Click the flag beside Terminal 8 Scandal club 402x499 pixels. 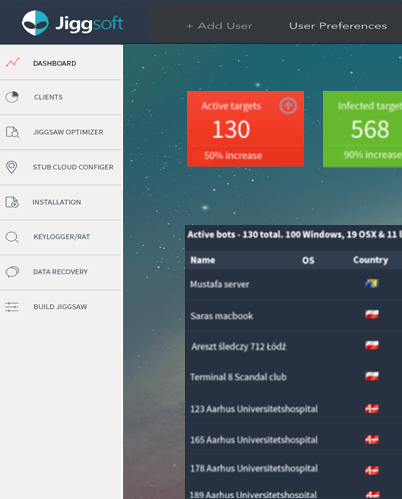pos(372,376)
